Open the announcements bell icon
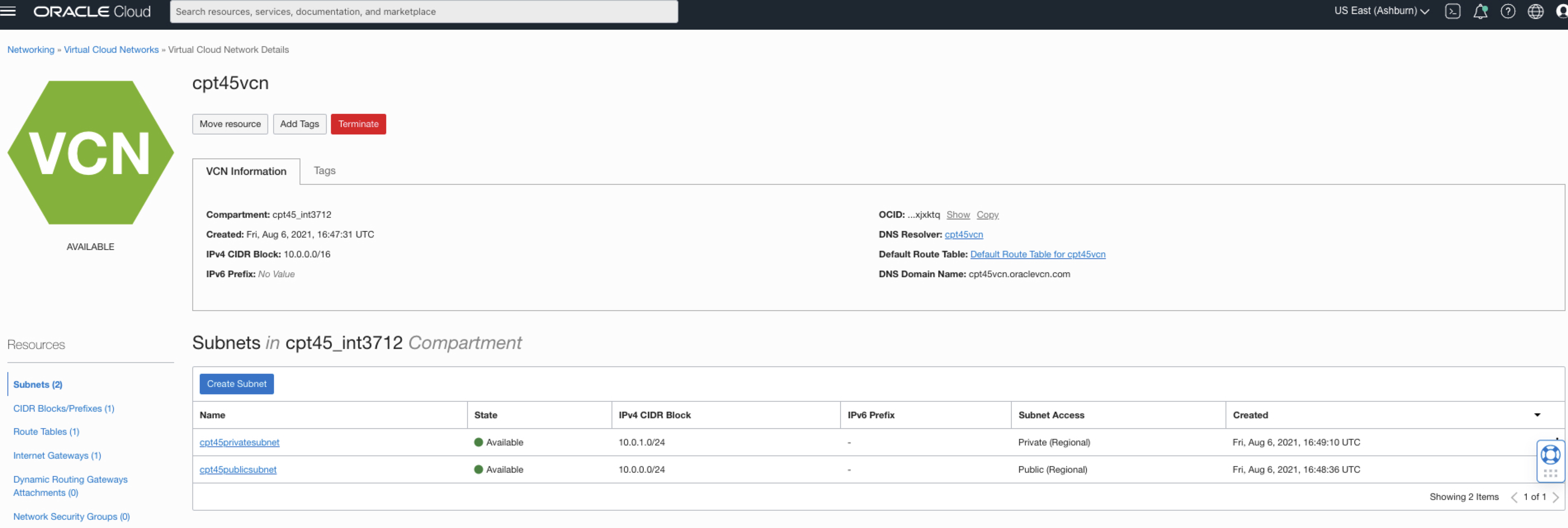1568x528 pixels. pos(1480,11)
